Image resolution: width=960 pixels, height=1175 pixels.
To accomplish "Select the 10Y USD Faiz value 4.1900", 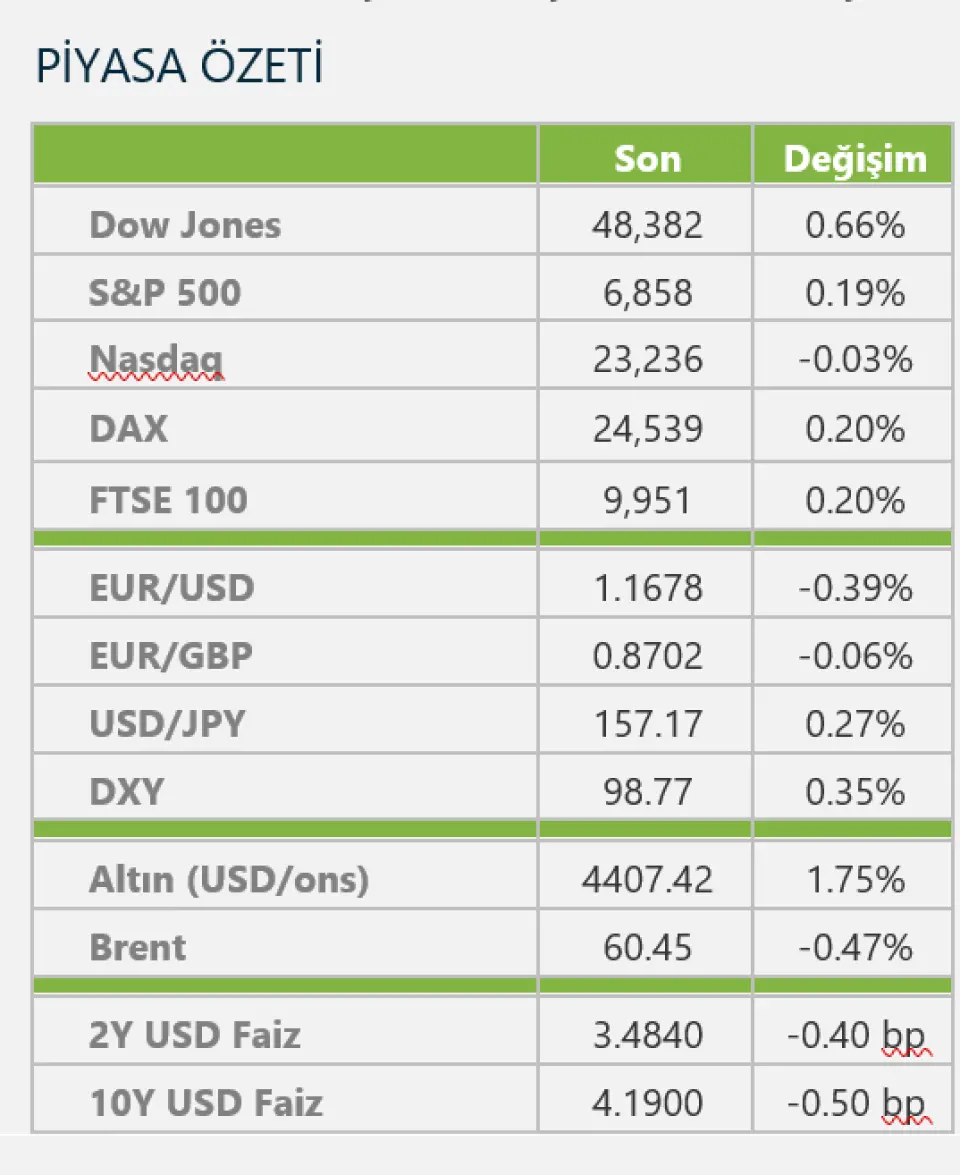I will tap(647, 1103).
